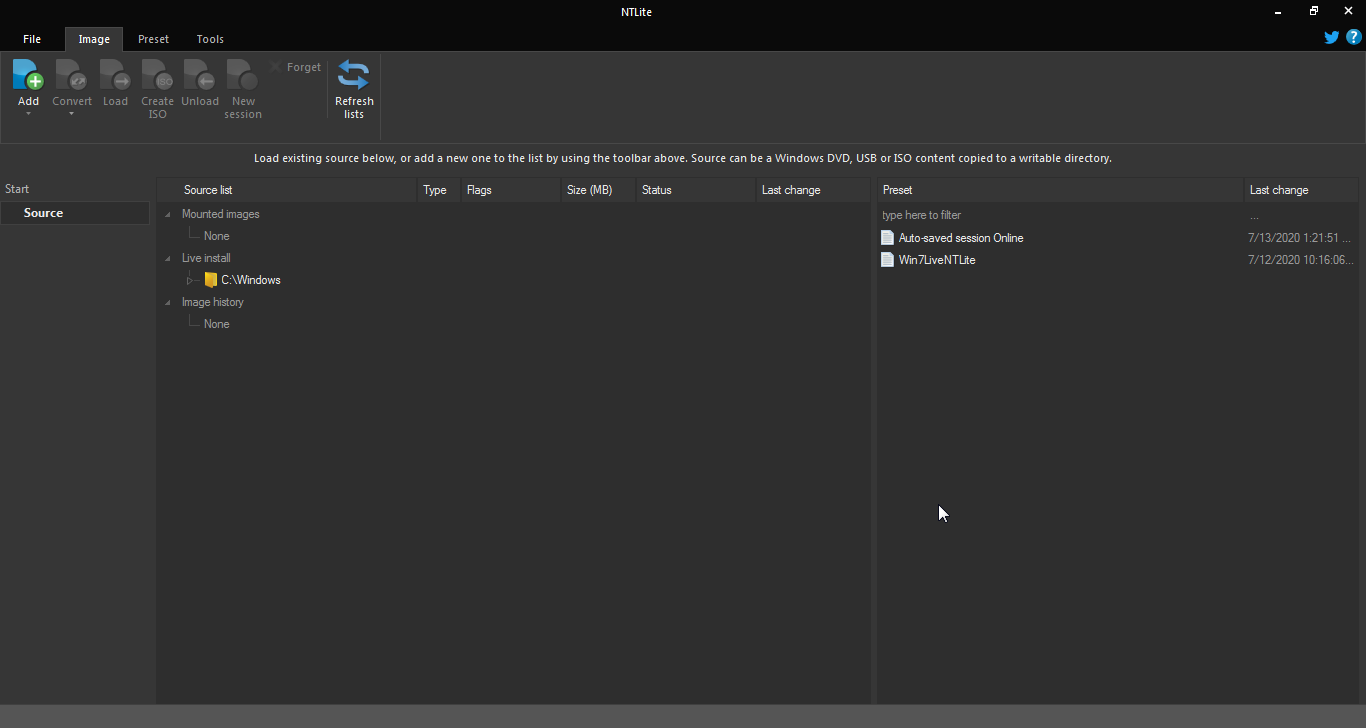Sort by Size (MB) column header
Image resolution: width=1366 pixels, height=728 pixels.
coord(597,190)
